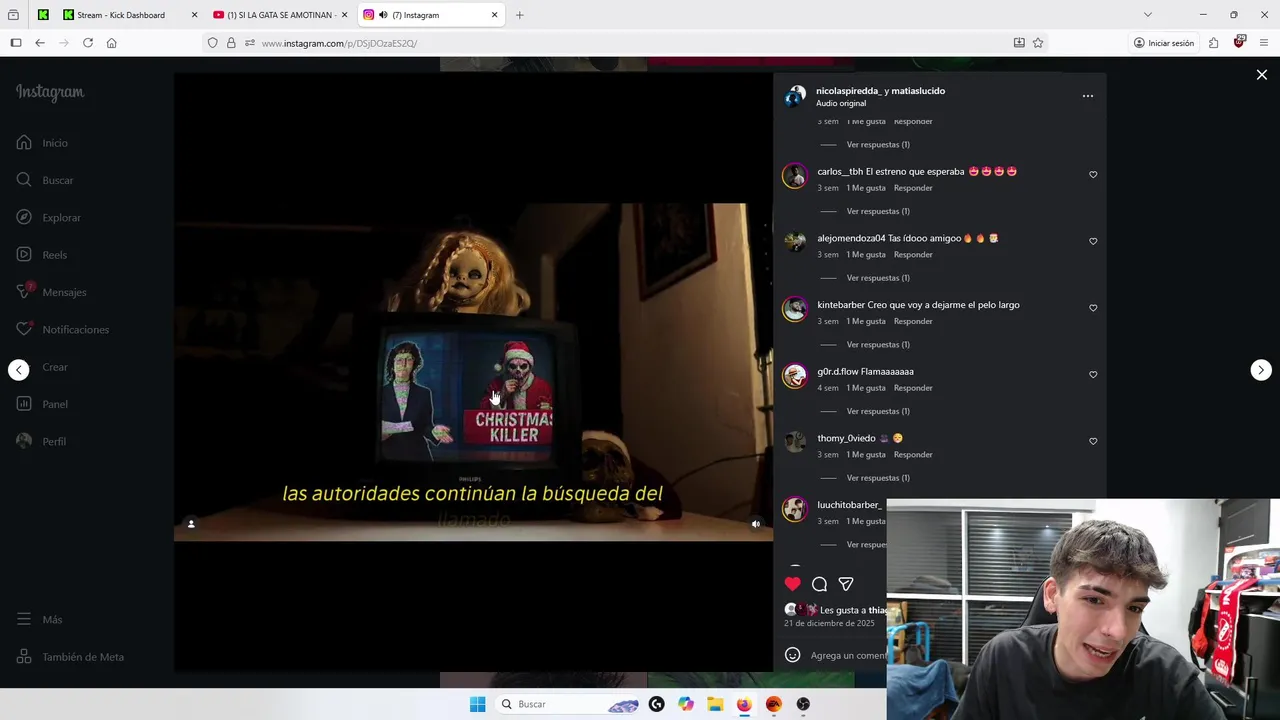1280x720 pixels.
Task: Share the post with the paper plane icon
Action: 846,584
